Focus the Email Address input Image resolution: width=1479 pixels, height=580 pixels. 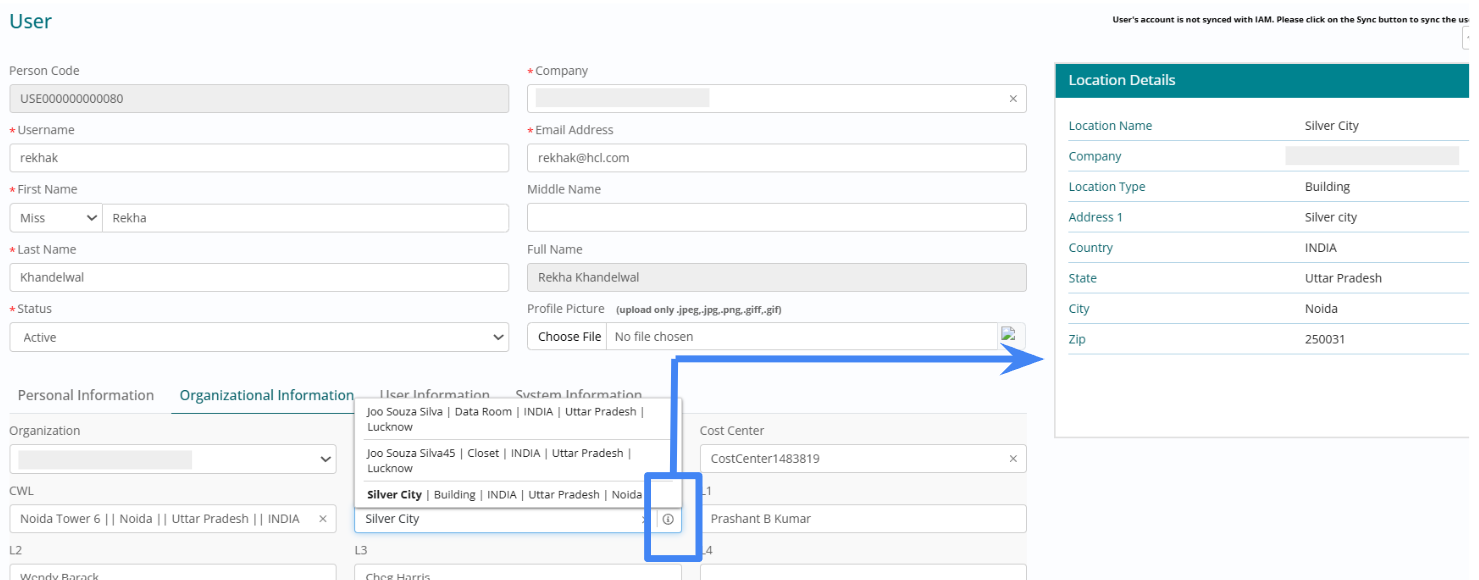pyautogui.click(x=776, y=158)
